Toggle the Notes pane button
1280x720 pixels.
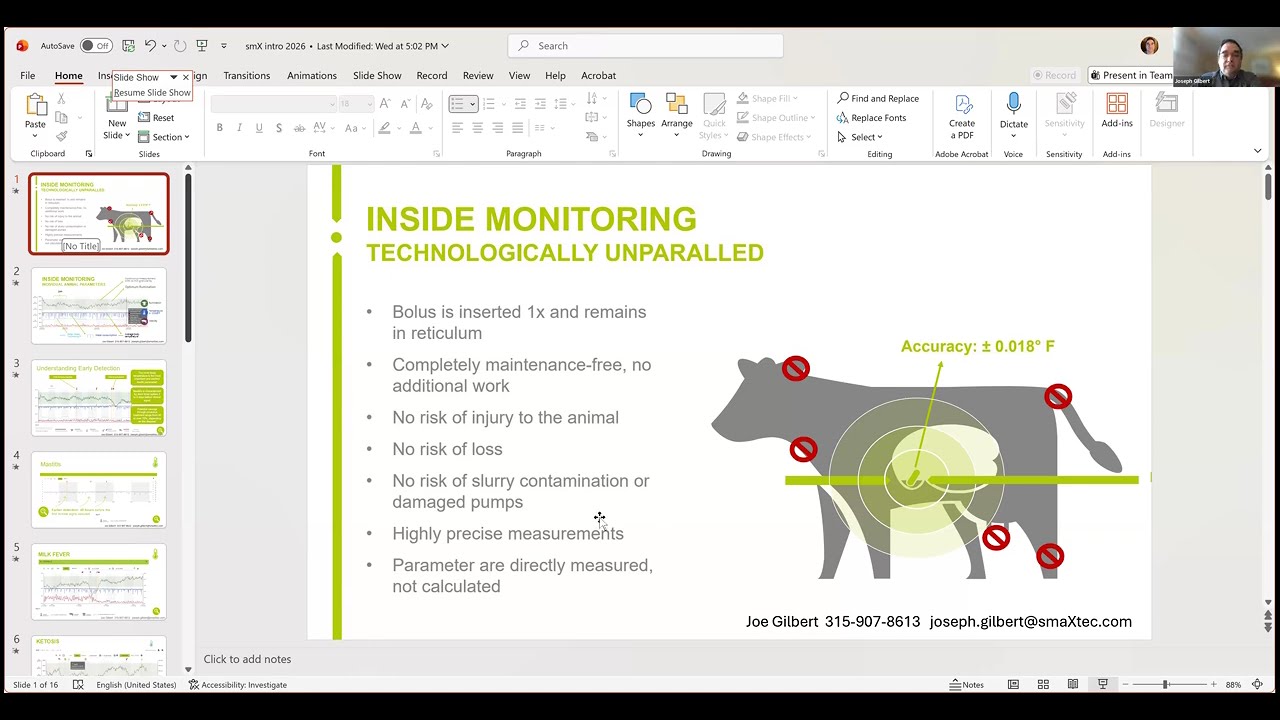coord(967,685)
